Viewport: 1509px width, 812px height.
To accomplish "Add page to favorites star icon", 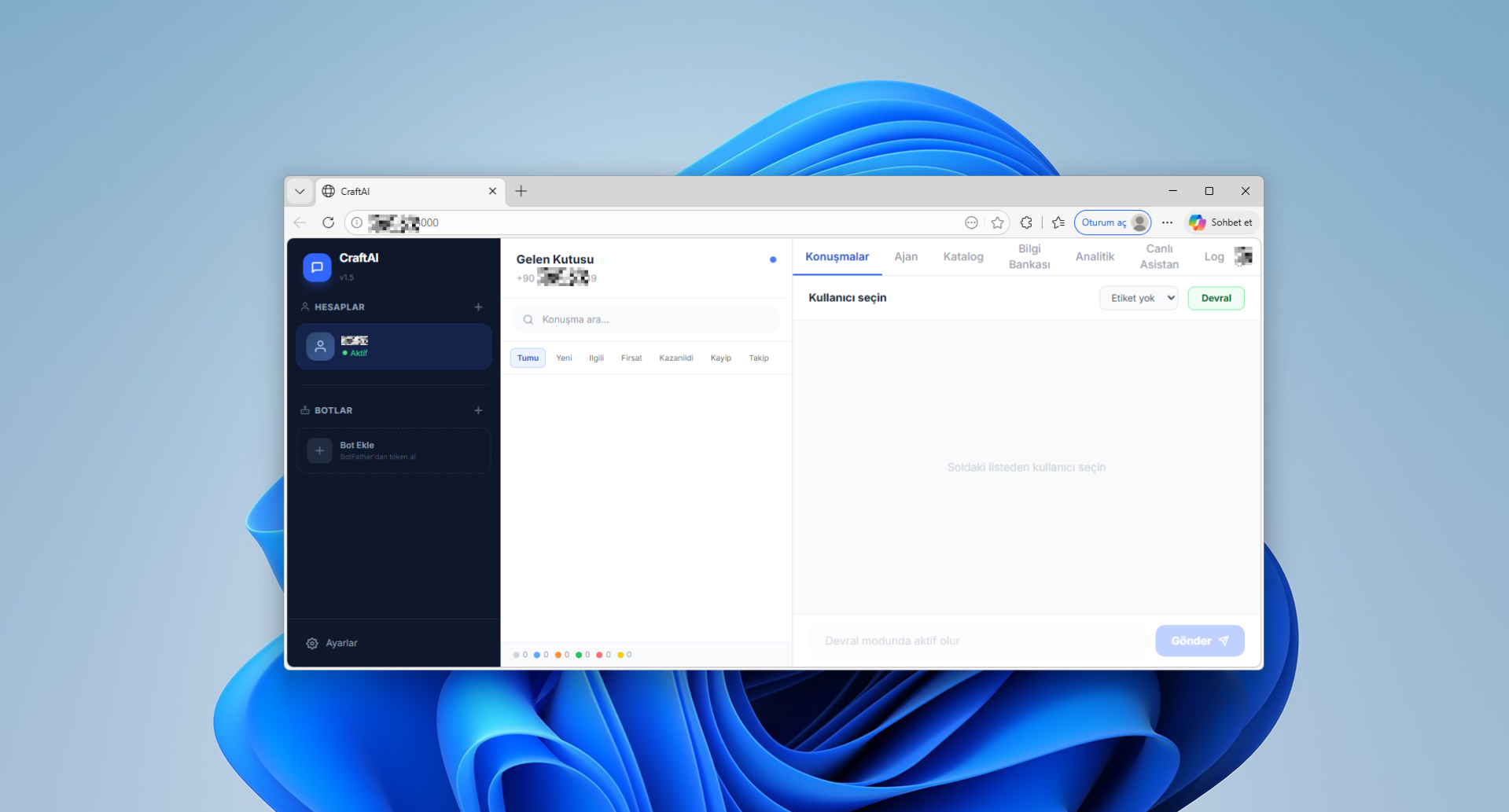I will 997,222.
